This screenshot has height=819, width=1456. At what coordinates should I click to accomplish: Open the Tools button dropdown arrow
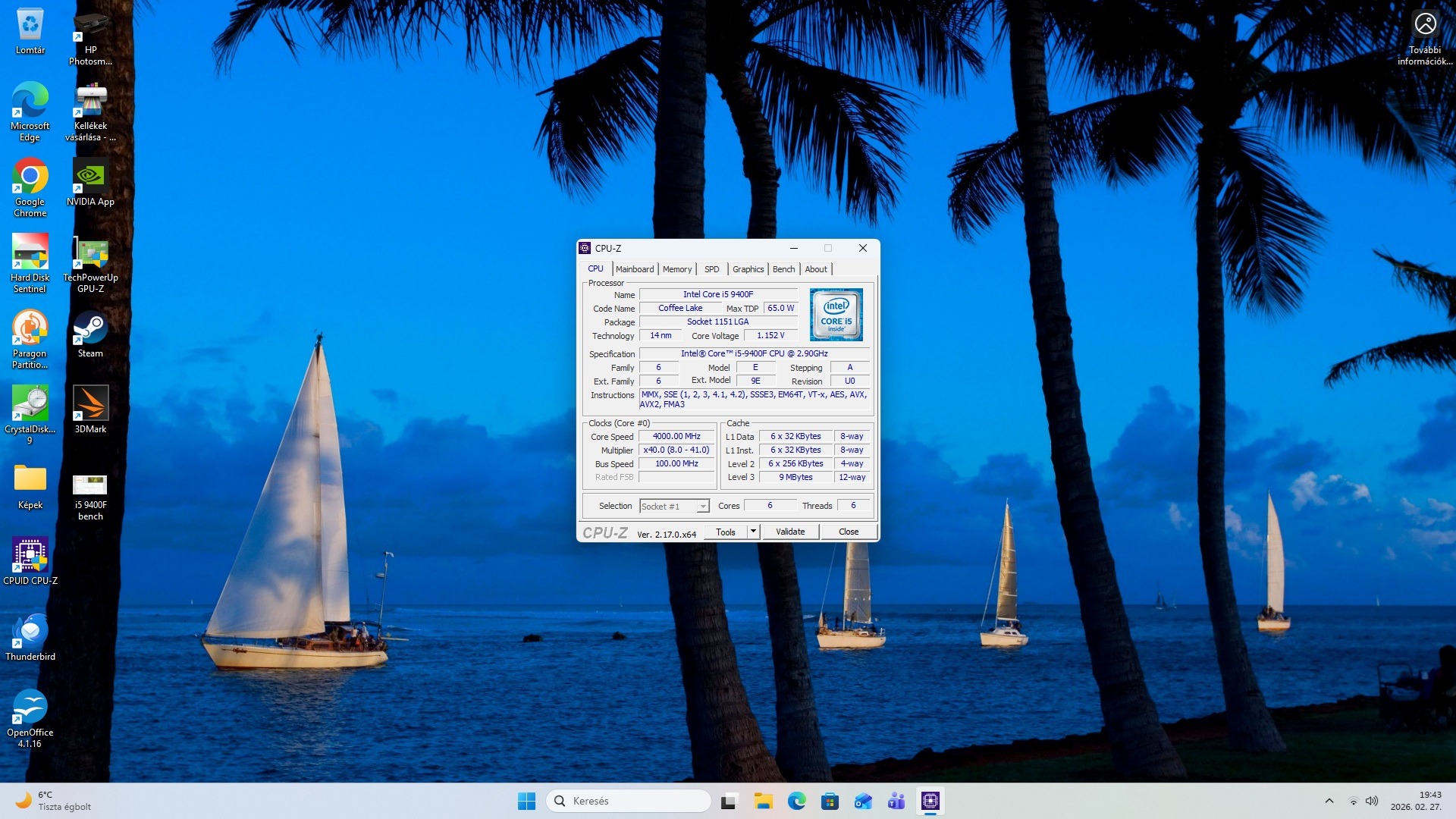[x=753, y=532]
